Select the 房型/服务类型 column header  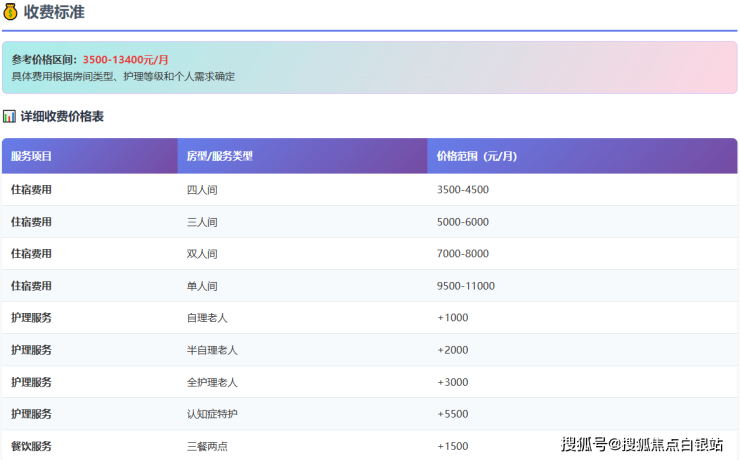[x=219, y=156]
